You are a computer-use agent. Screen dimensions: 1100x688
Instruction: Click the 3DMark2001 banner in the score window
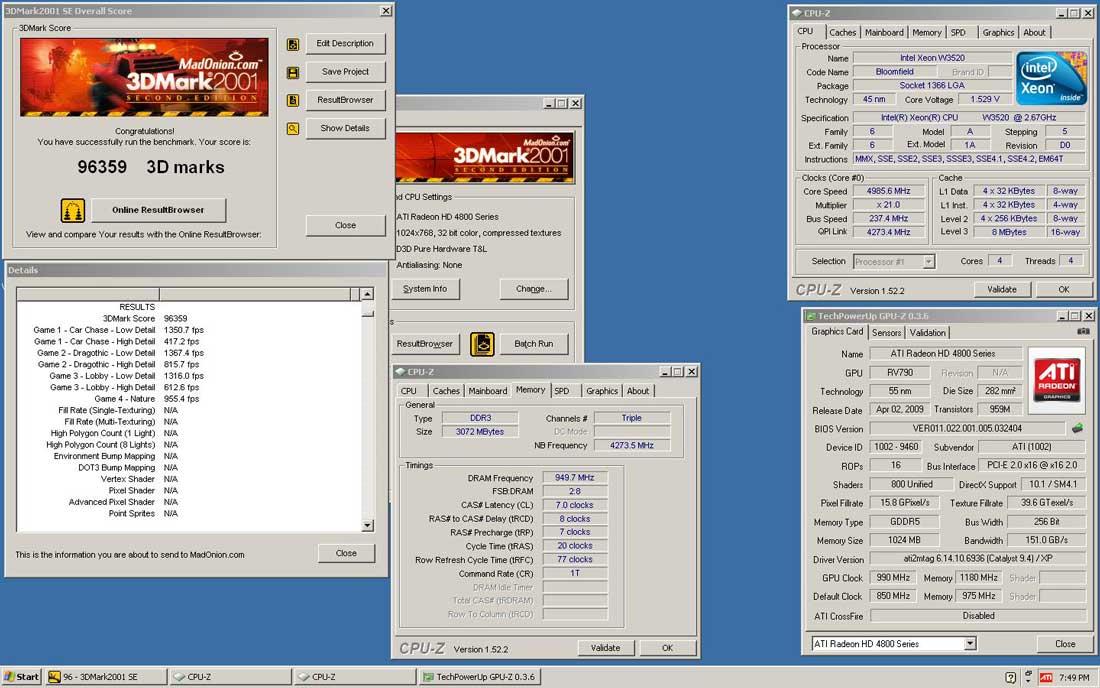pos(145,77)
